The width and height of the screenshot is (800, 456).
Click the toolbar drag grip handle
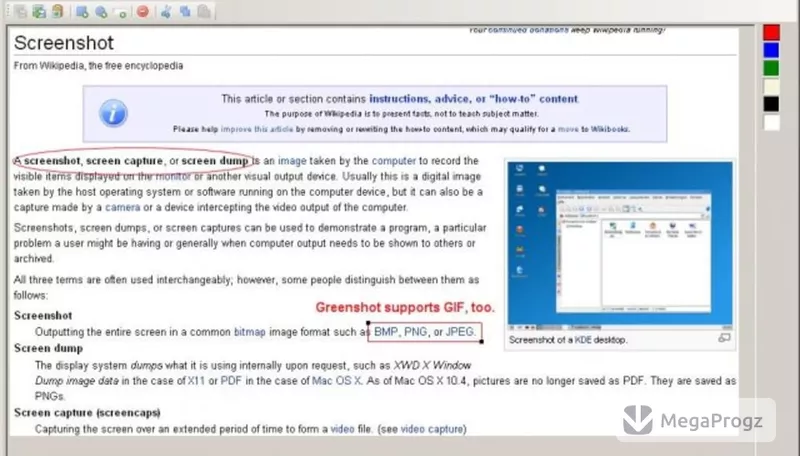[x=9, y=11]
